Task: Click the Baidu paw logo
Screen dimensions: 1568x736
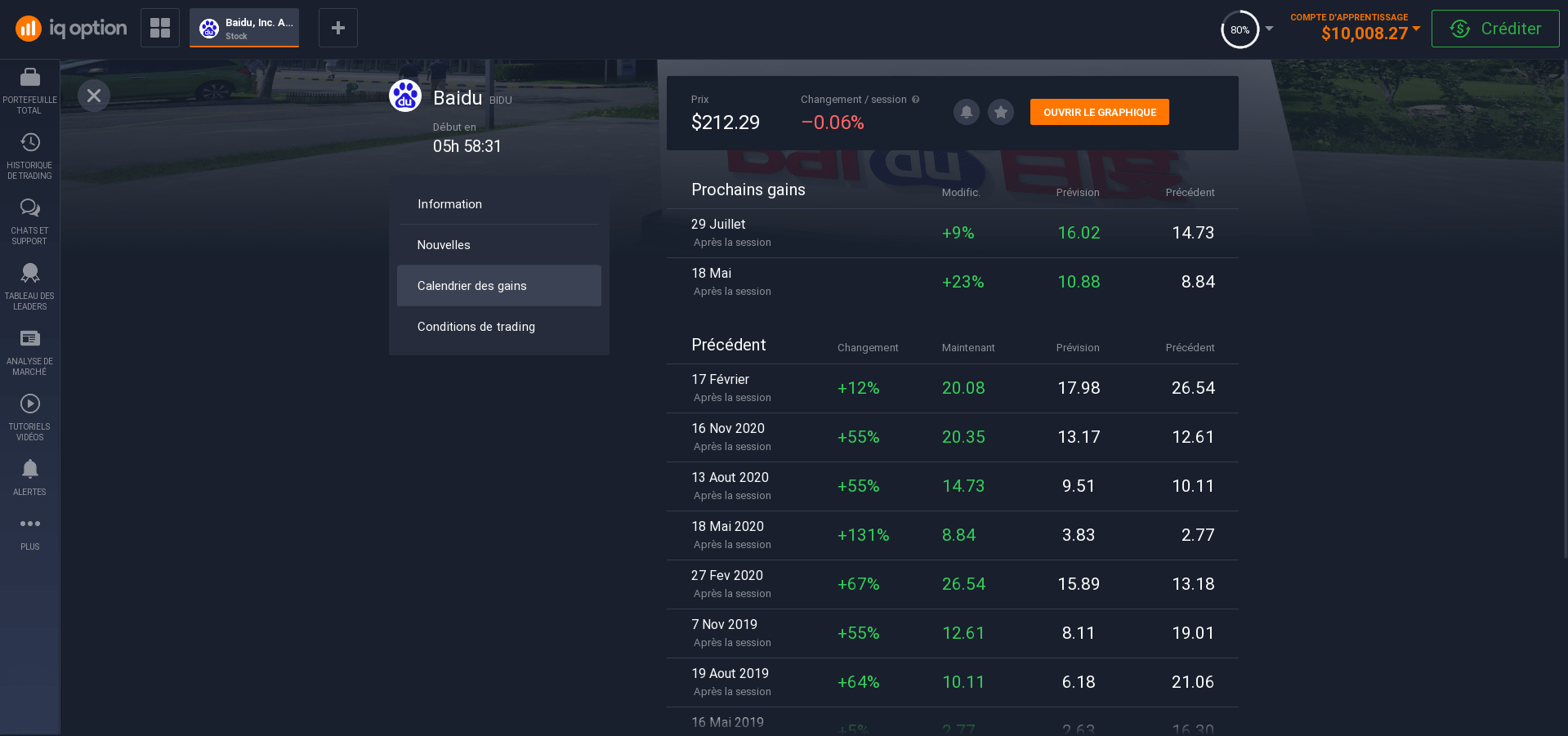Action: [x=405, y=96]
